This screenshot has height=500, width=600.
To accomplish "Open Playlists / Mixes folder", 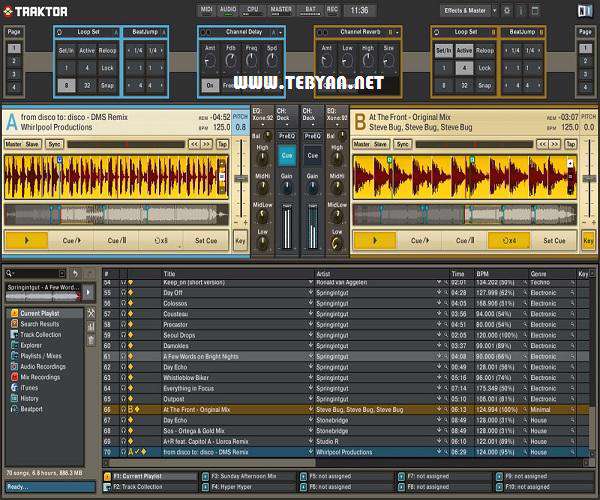I will pyautogui.click(x=41, y=356).
